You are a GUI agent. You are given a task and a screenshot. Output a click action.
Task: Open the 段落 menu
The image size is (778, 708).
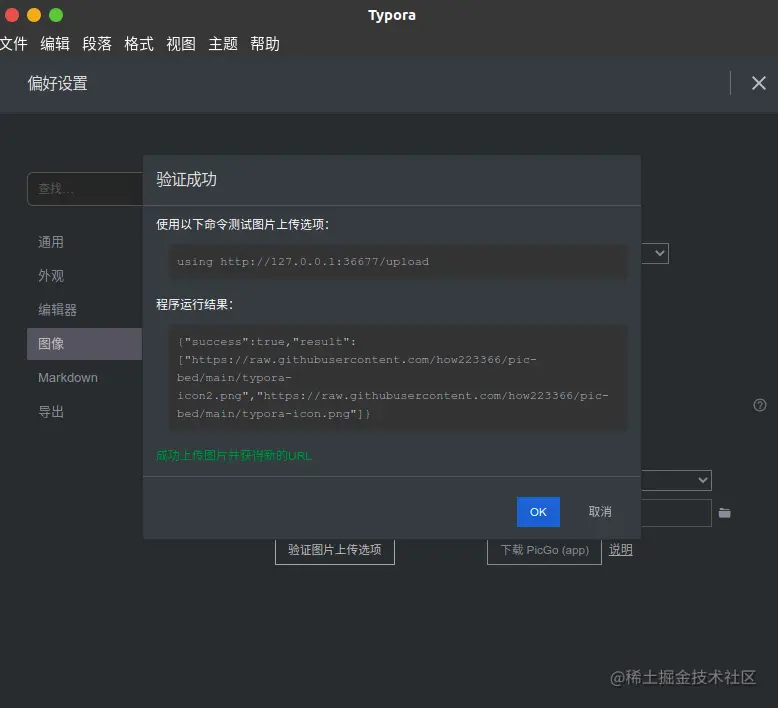click(x=97, y=44)
